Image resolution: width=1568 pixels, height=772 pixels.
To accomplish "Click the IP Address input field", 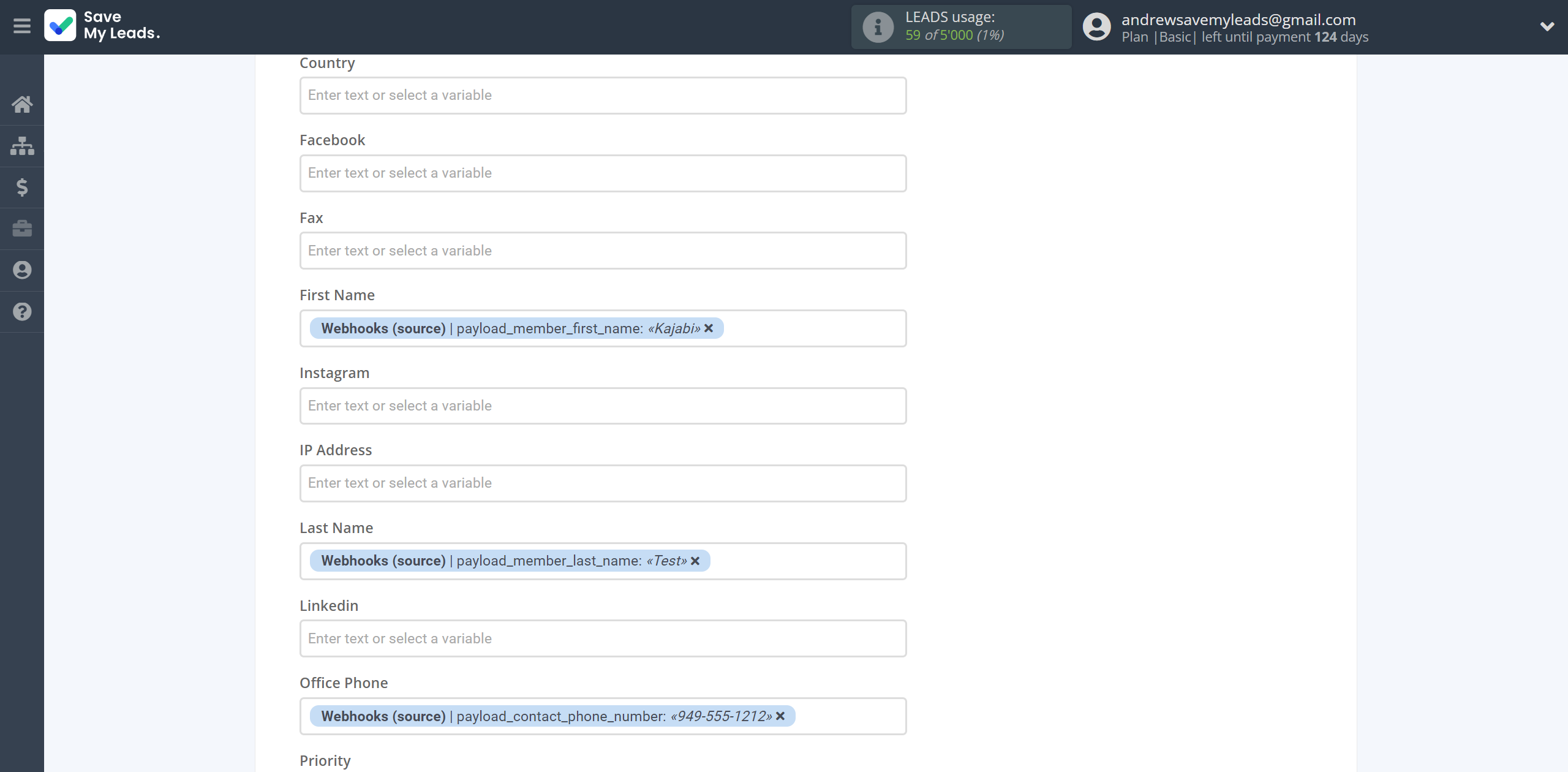I will tap(603, 483).
